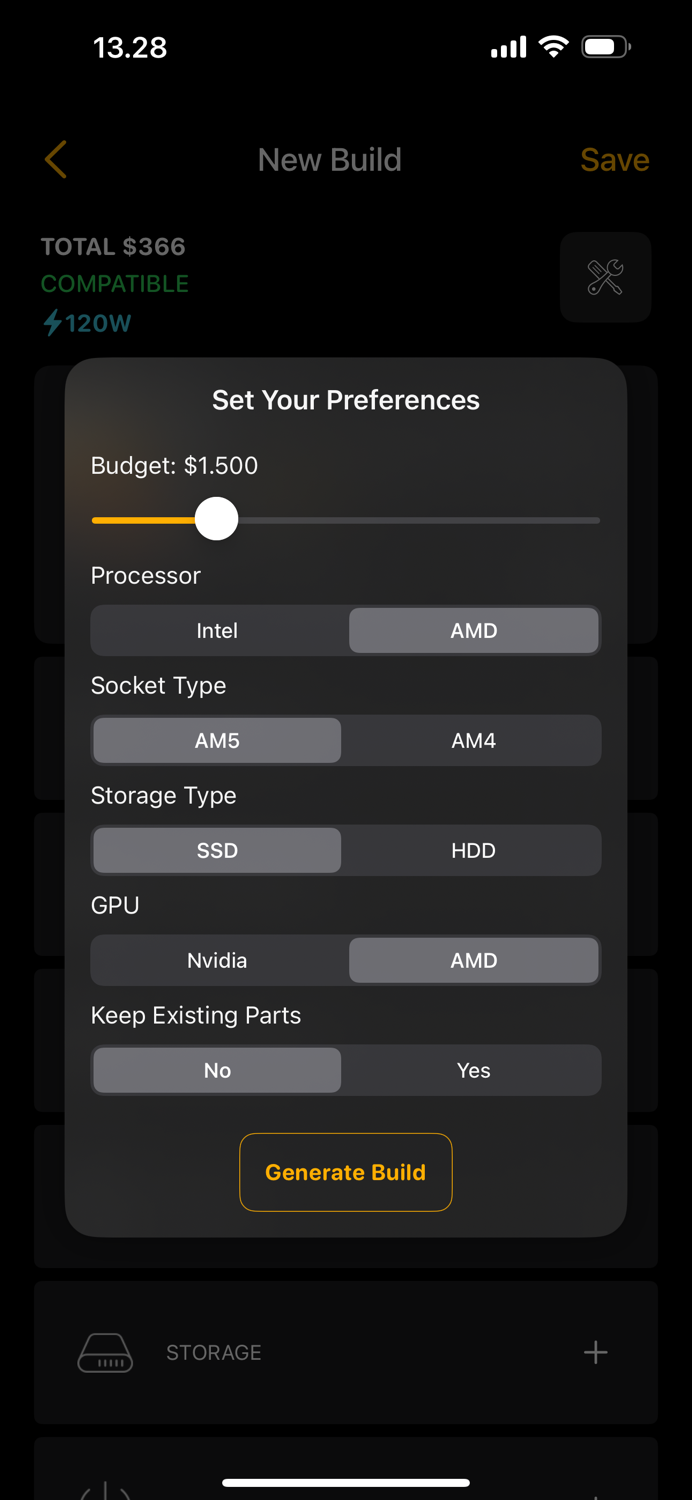692x1500 pixels.
Task: Tap the Wi-Fi status icon
Action: pyautogui.click(x=553, y=45)
